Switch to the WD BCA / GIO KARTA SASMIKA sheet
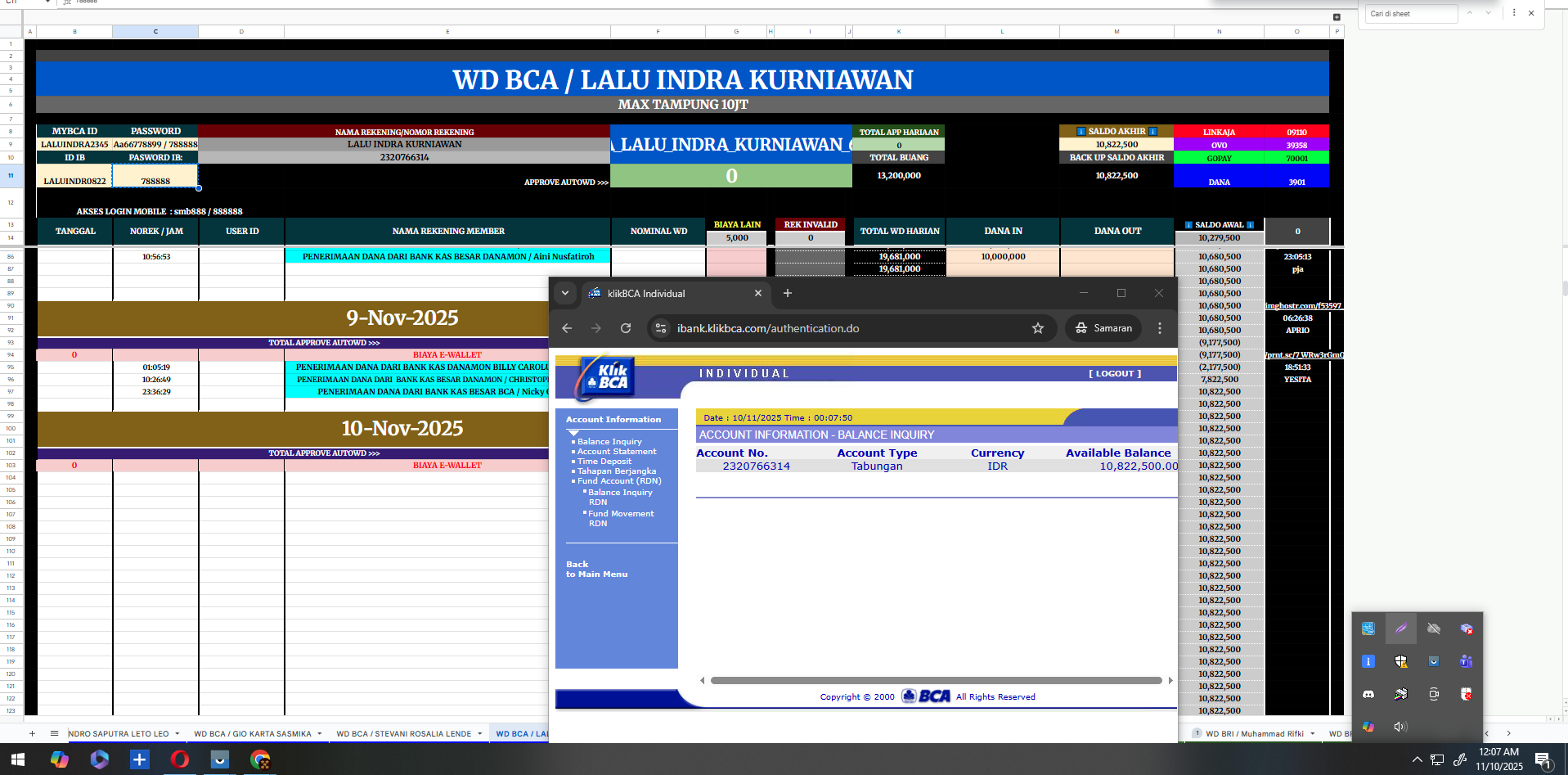The width and height of the screenshot is (1568, 775). point(252,734)
